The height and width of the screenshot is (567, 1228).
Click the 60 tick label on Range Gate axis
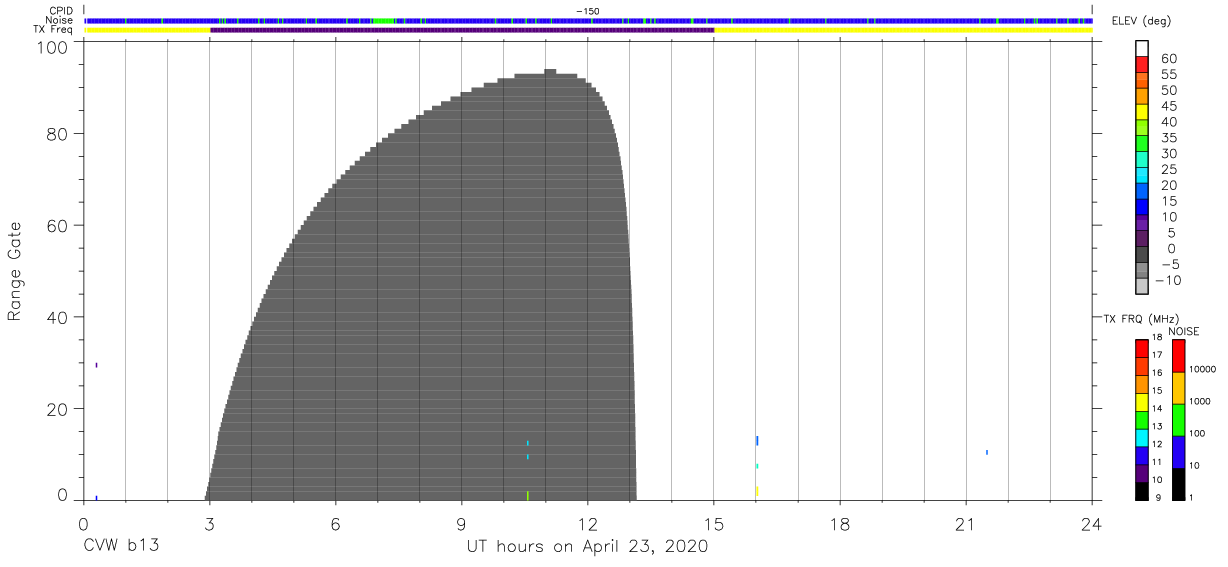(x=59, y=225)
